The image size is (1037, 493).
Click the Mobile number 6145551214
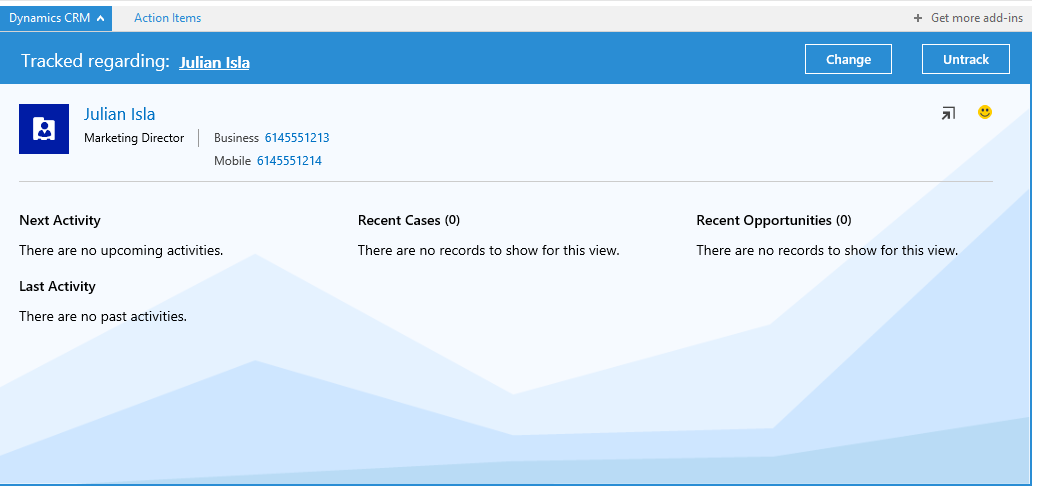coord(289,161)
